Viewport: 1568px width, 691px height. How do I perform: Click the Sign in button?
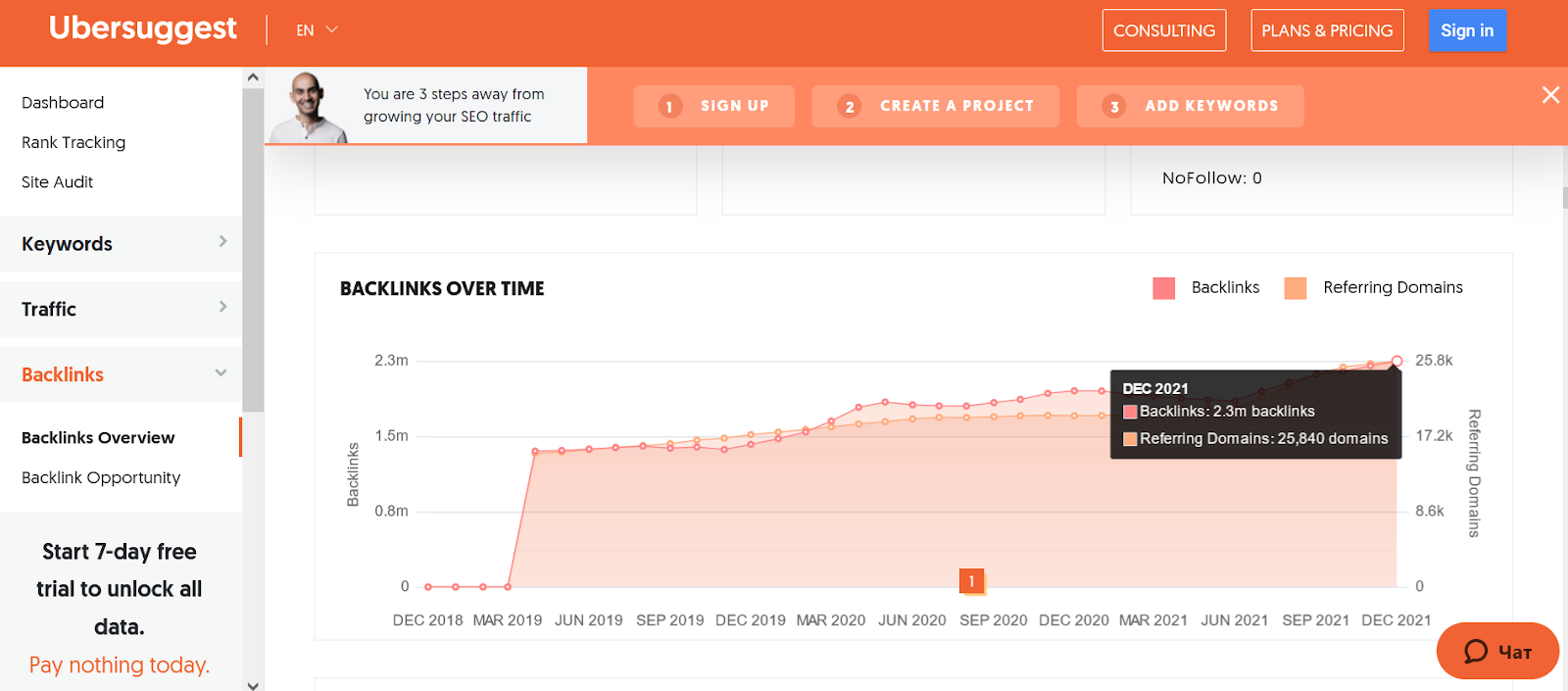click(x=1467, y=30)
